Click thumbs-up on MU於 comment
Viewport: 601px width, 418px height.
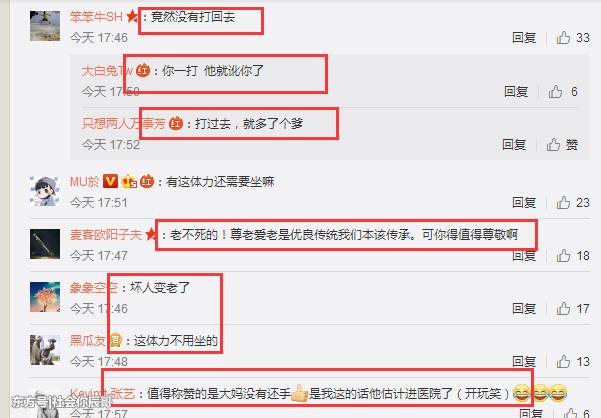click(563, 202)
